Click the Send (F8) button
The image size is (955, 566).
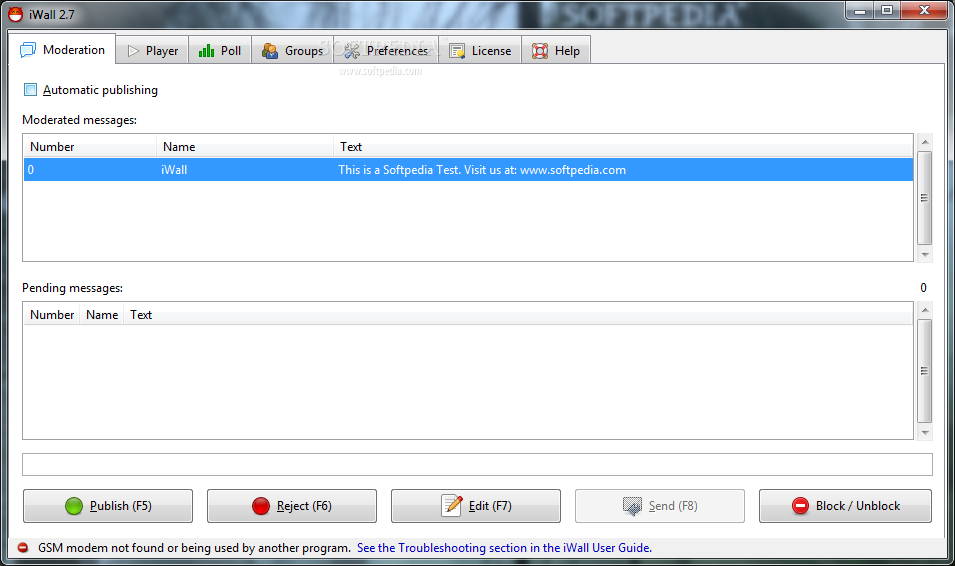[x=660, y=506]
